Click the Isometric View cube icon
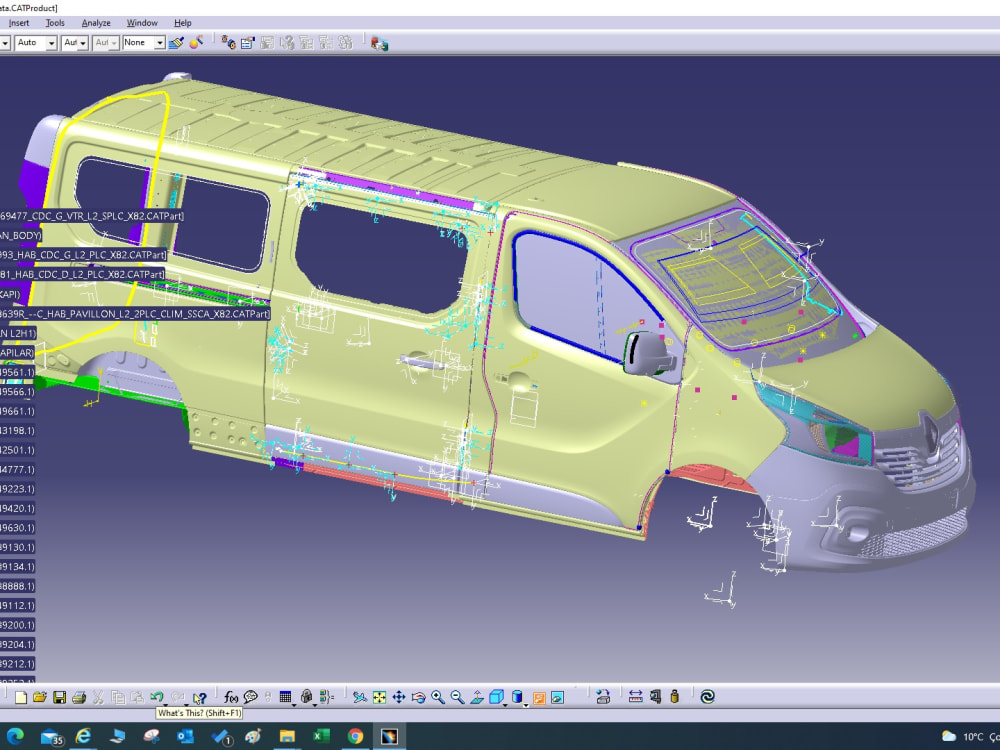 (496, 697)
